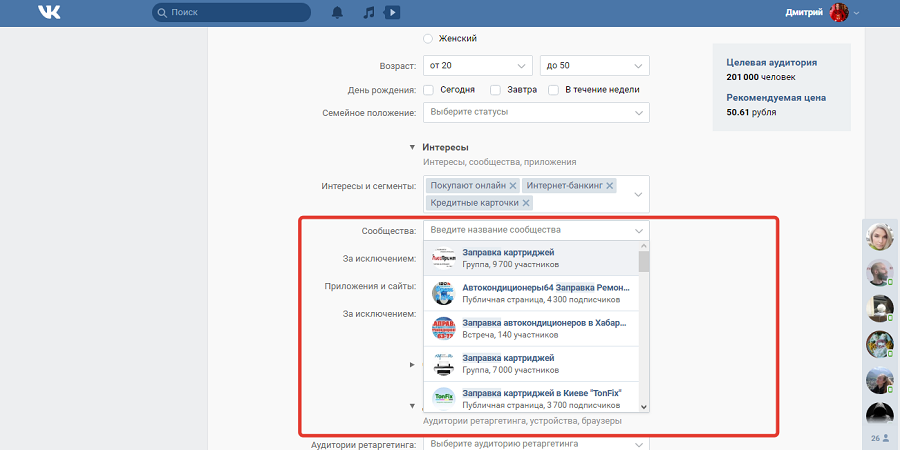
Task: Click the Целевая аудитория heading
Action: pos(771,63)
